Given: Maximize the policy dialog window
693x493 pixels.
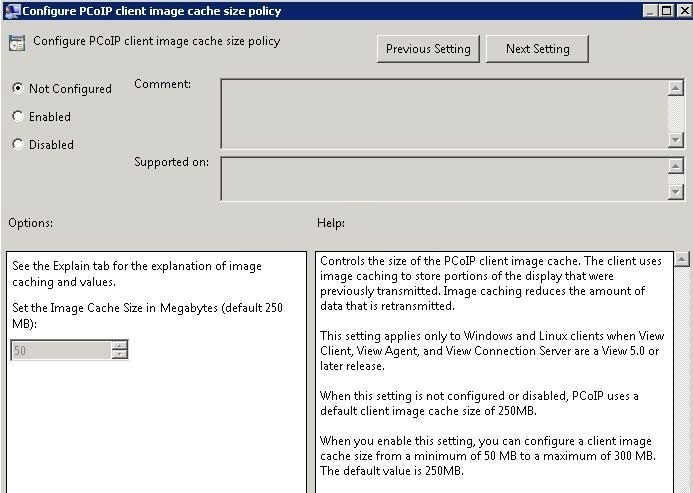Looking at the screenshot, I should point(666,11).
